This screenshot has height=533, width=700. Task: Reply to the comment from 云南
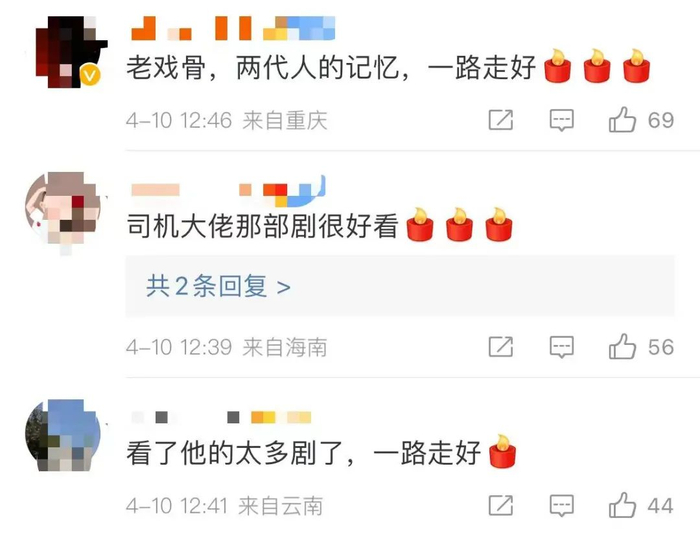click(x=561, y=505)
